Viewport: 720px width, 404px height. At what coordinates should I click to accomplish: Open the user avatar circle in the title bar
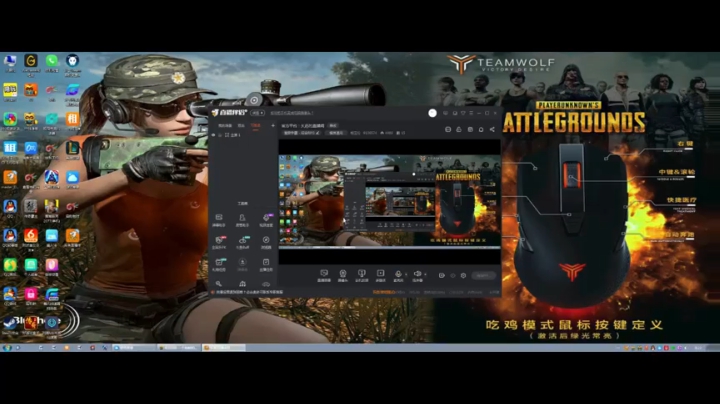tap(432, 113)
